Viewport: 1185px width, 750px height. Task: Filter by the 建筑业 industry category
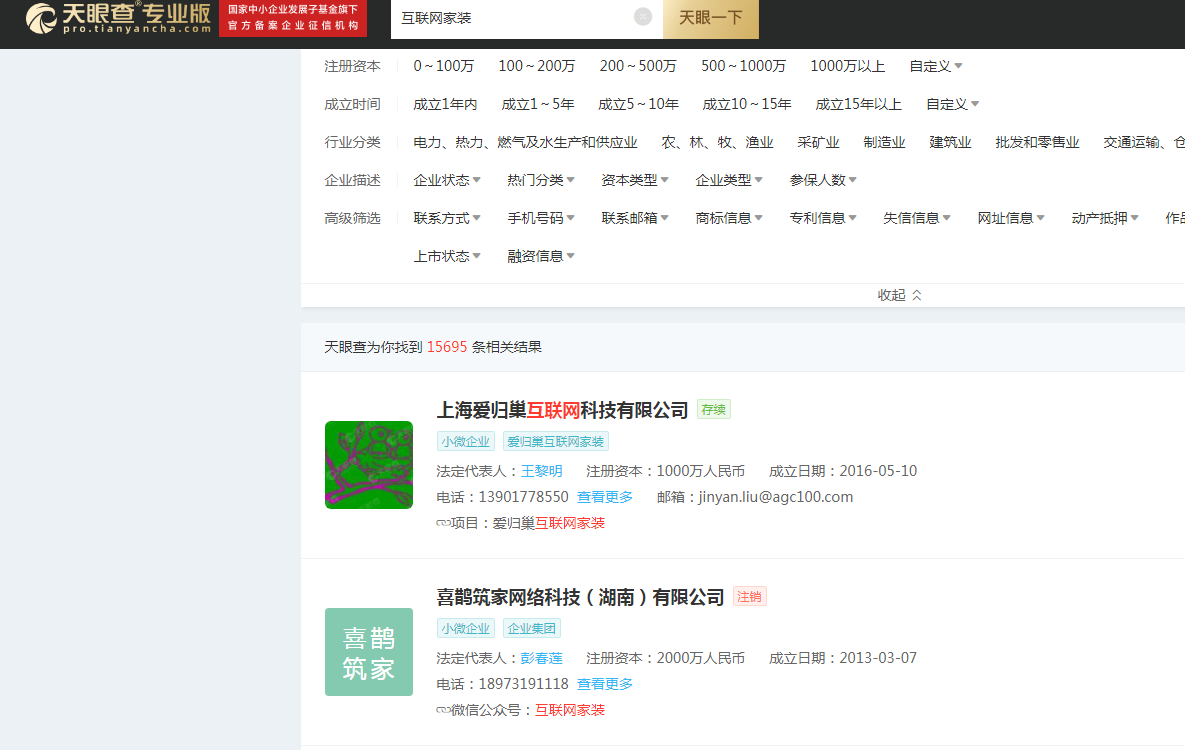pos(950,142)
